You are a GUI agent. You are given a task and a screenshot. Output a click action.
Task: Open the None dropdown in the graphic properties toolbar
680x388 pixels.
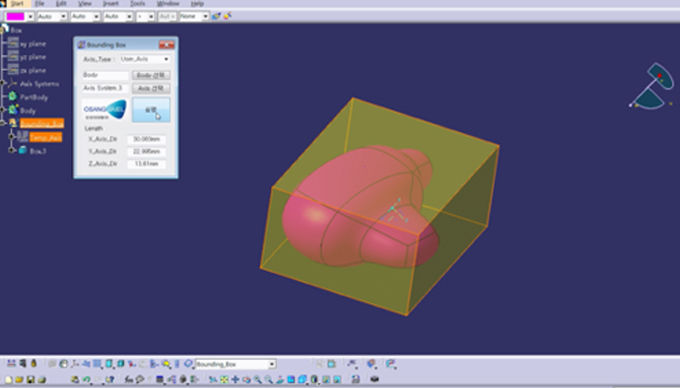click(x=193, y=16)
